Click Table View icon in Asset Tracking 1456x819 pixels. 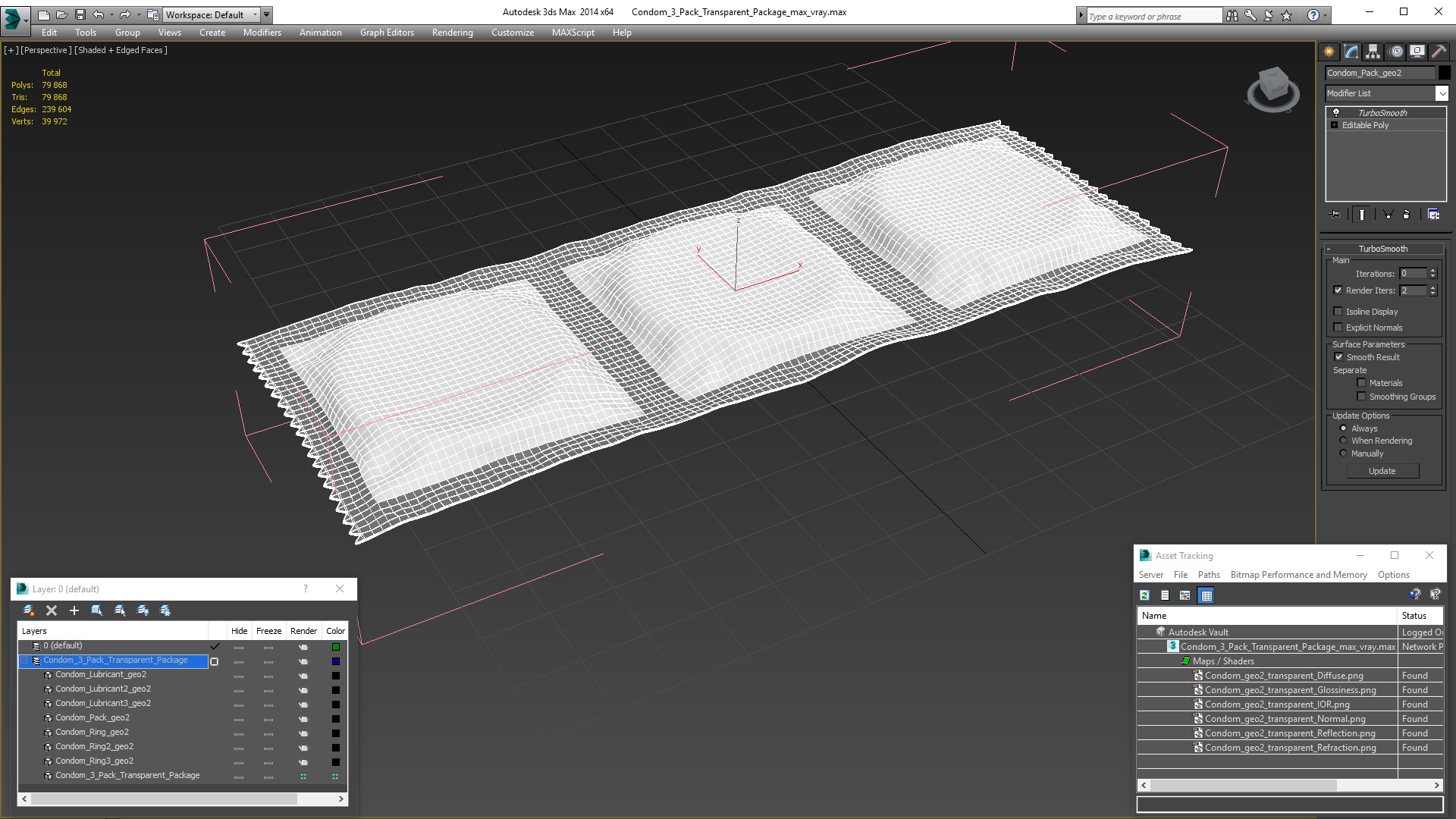pos(1207,595)
